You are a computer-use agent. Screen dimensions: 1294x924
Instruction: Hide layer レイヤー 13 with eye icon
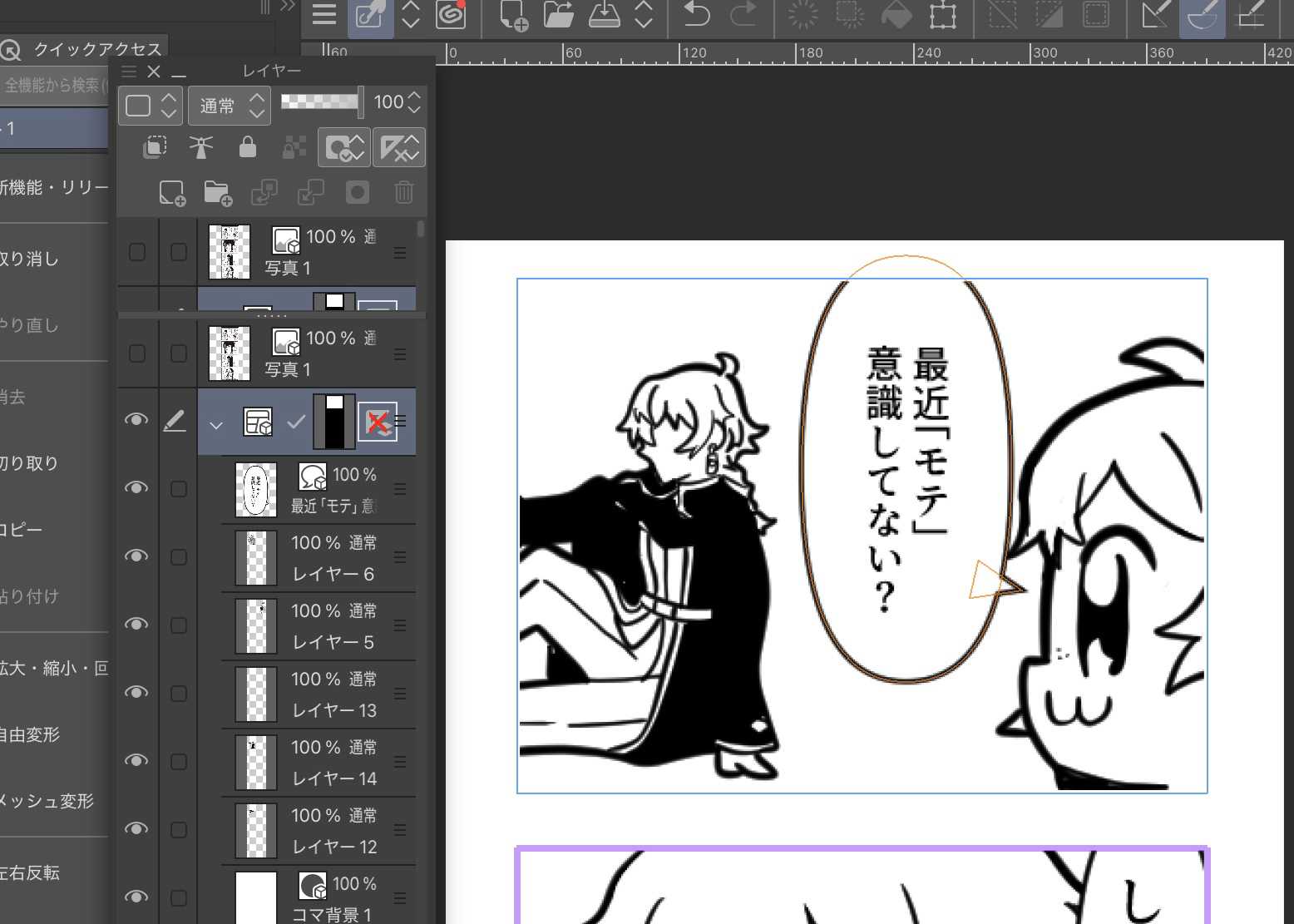click(x=136, y=692)
